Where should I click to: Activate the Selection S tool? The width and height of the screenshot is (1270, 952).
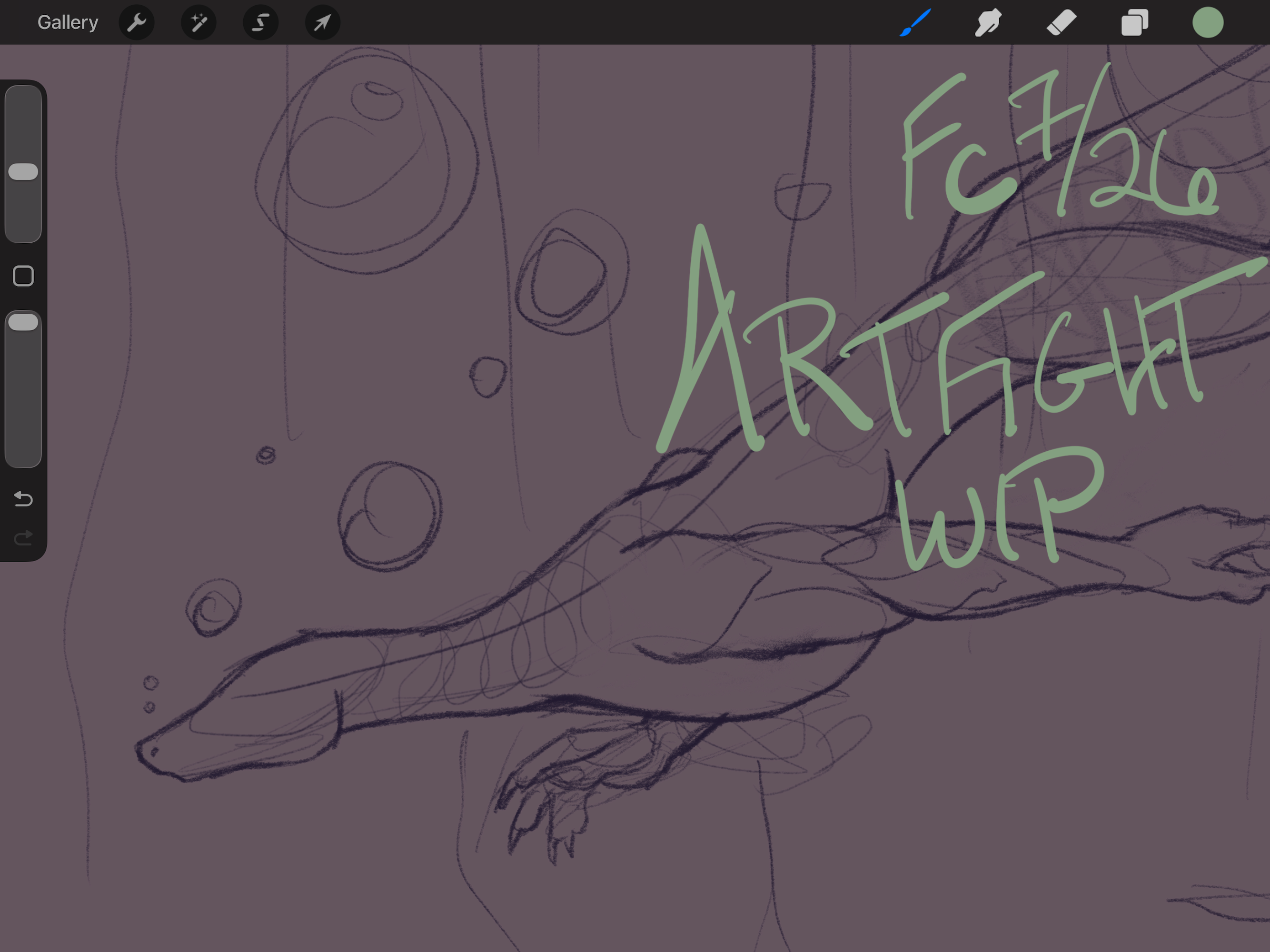(x=261, y=22)
